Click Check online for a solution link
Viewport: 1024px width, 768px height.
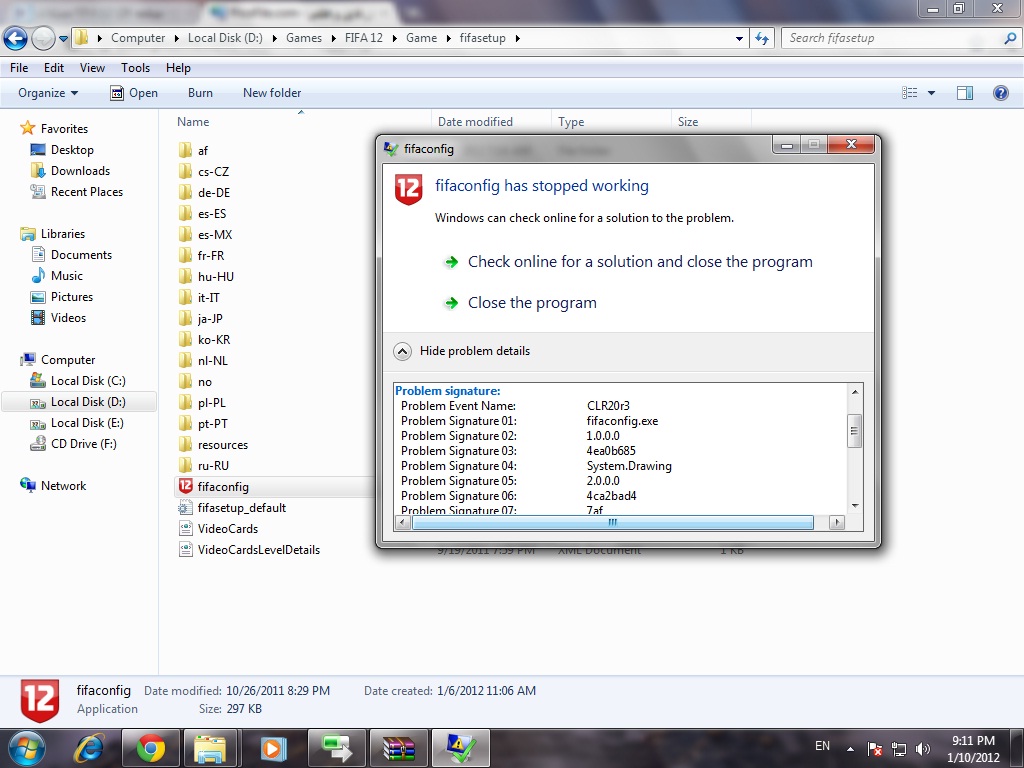(640, 262)
